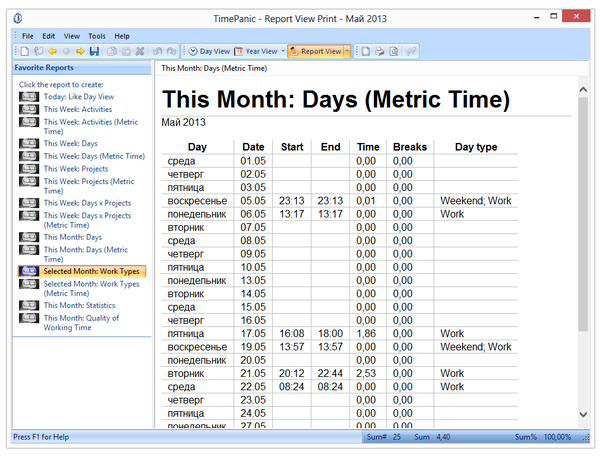
Task: Click report icon beside This Month: Statistics
Action: pos(29,305)
